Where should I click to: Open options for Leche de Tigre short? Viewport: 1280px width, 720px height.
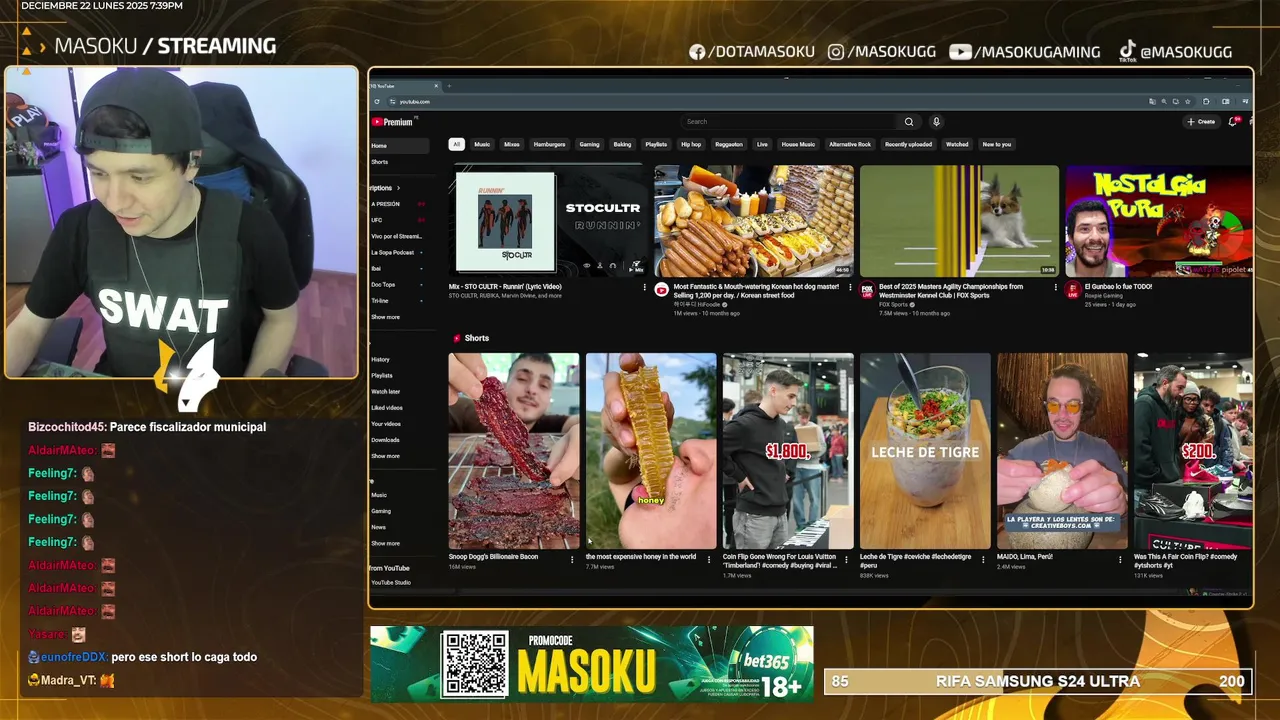coord(983,559)
